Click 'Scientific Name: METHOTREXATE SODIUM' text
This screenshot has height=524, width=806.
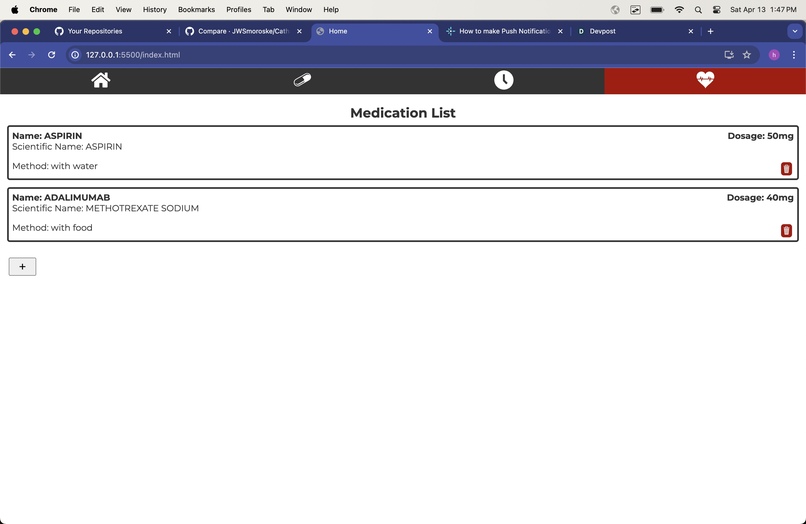click(105, 208)
